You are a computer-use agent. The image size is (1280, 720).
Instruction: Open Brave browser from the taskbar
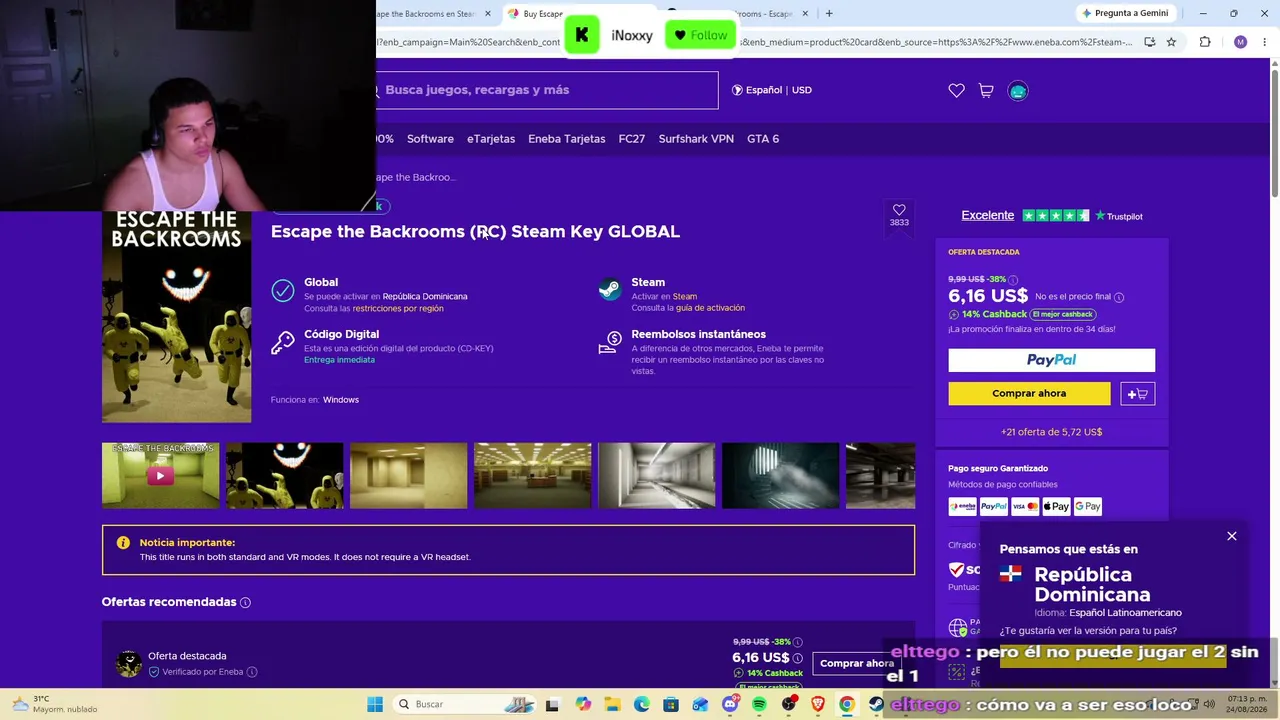[818, 704]
